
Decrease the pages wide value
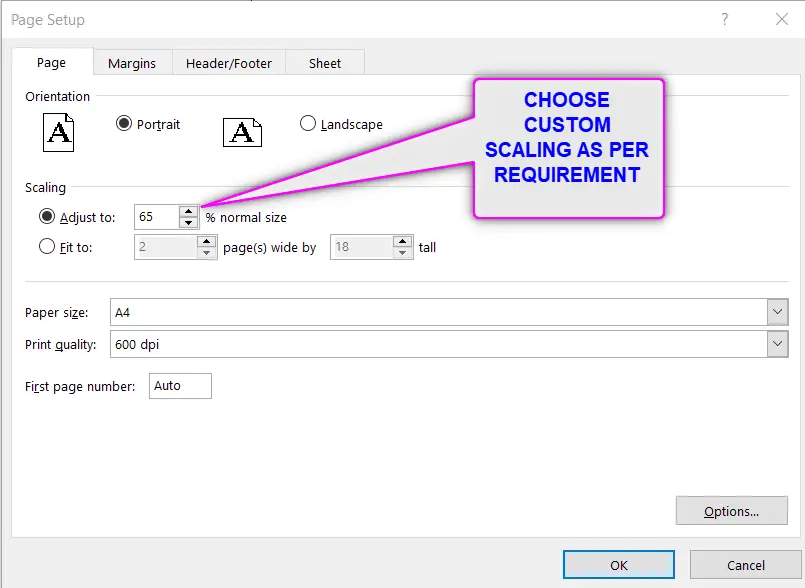[206, 253]
